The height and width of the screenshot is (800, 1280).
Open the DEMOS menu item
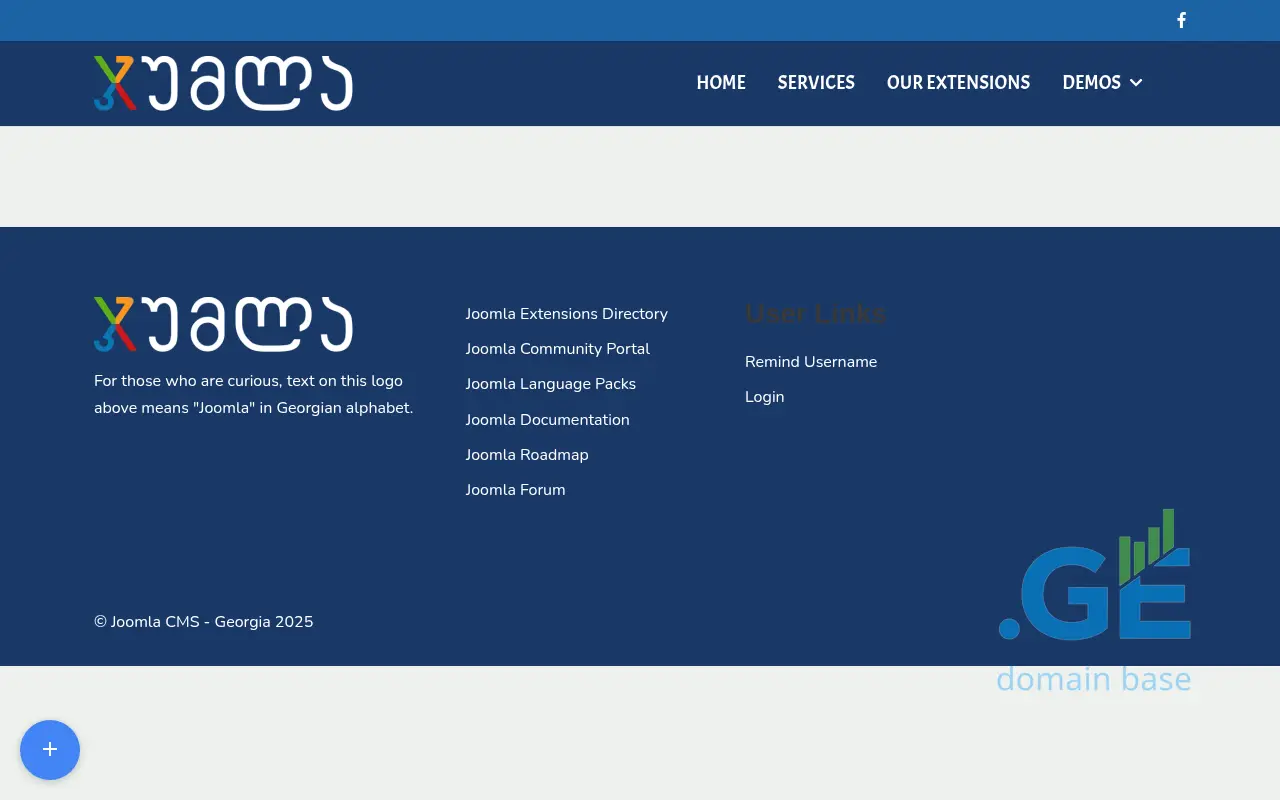(x=1091, y=83)
